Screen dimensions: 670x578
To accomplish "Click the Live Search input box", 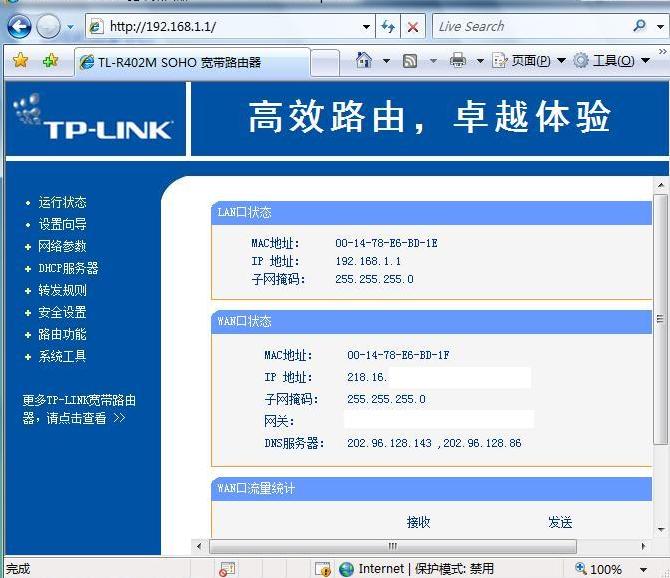I will pos(530,26).
